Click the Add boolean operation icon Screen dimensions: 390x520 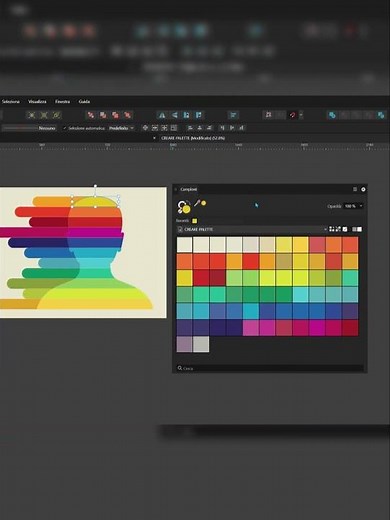tap(332, 115)
